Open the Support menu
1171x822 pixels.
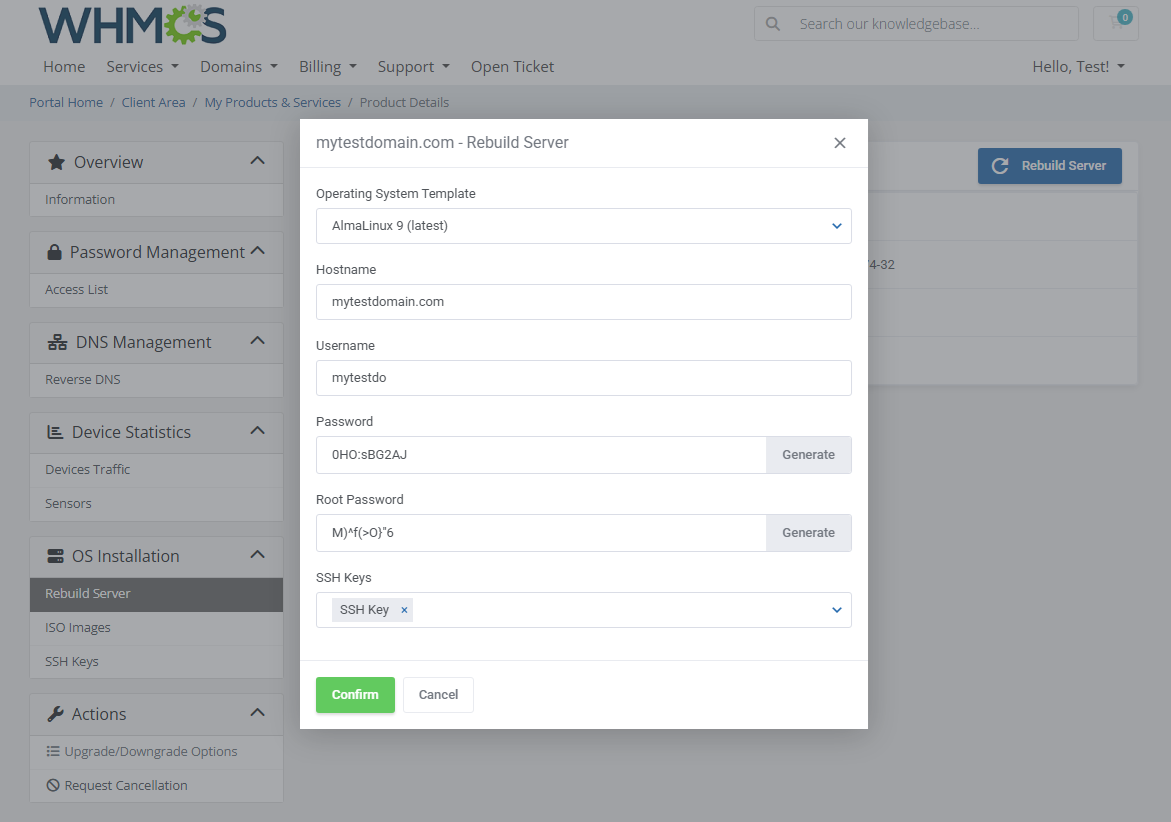(414, 66)
